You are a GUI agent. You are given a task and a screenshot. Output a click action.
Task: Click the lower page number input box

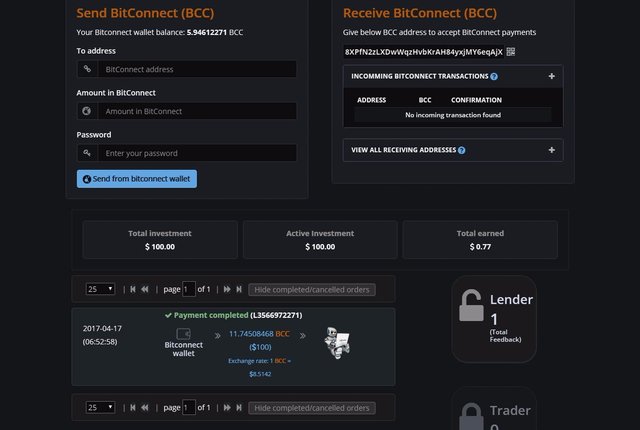click(189, 408)
